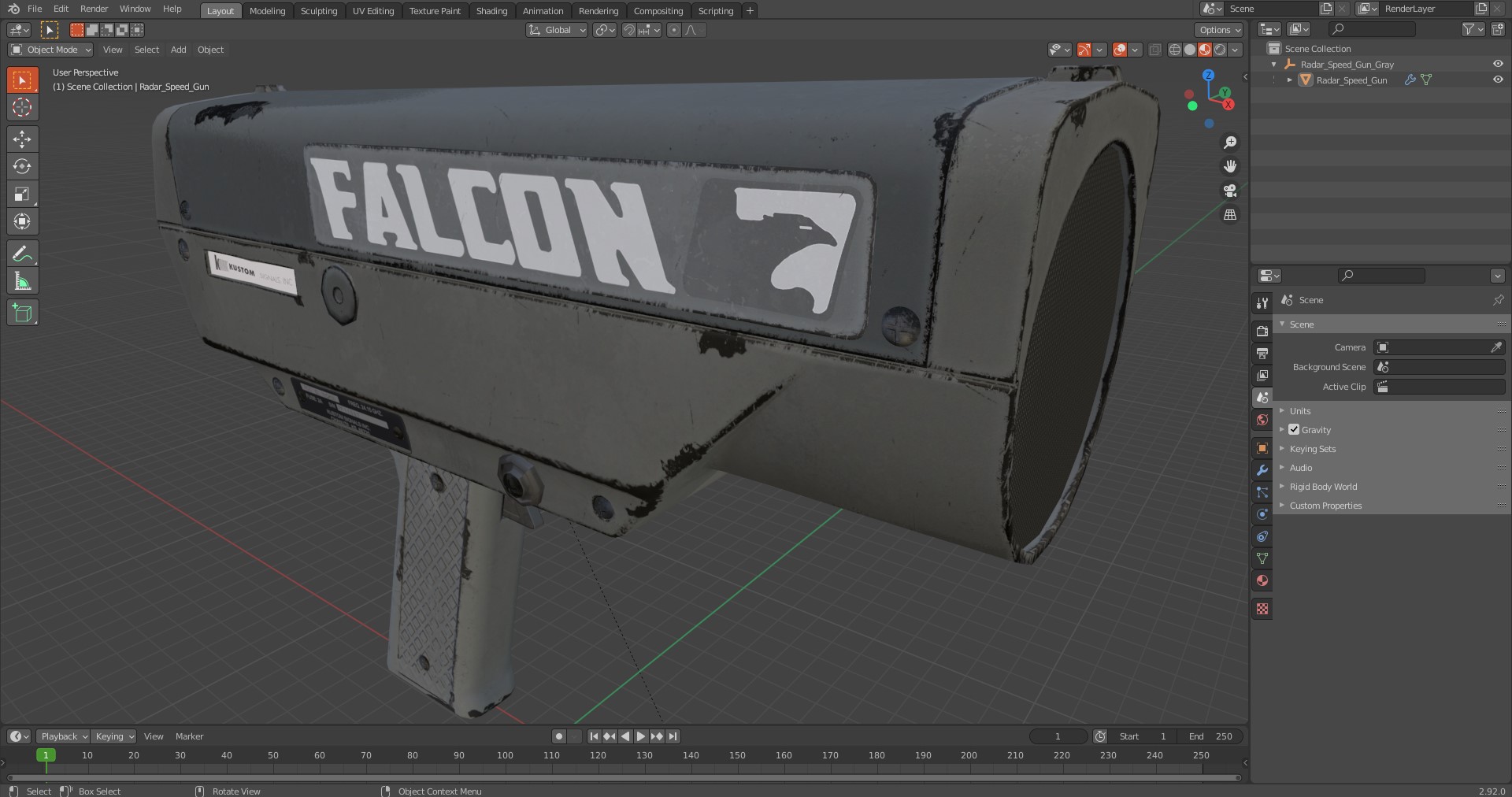Jump to the timeline start frame
The height and width of the screenshot is (797, 1512).
pyautogui.click(x=594, y=736)
